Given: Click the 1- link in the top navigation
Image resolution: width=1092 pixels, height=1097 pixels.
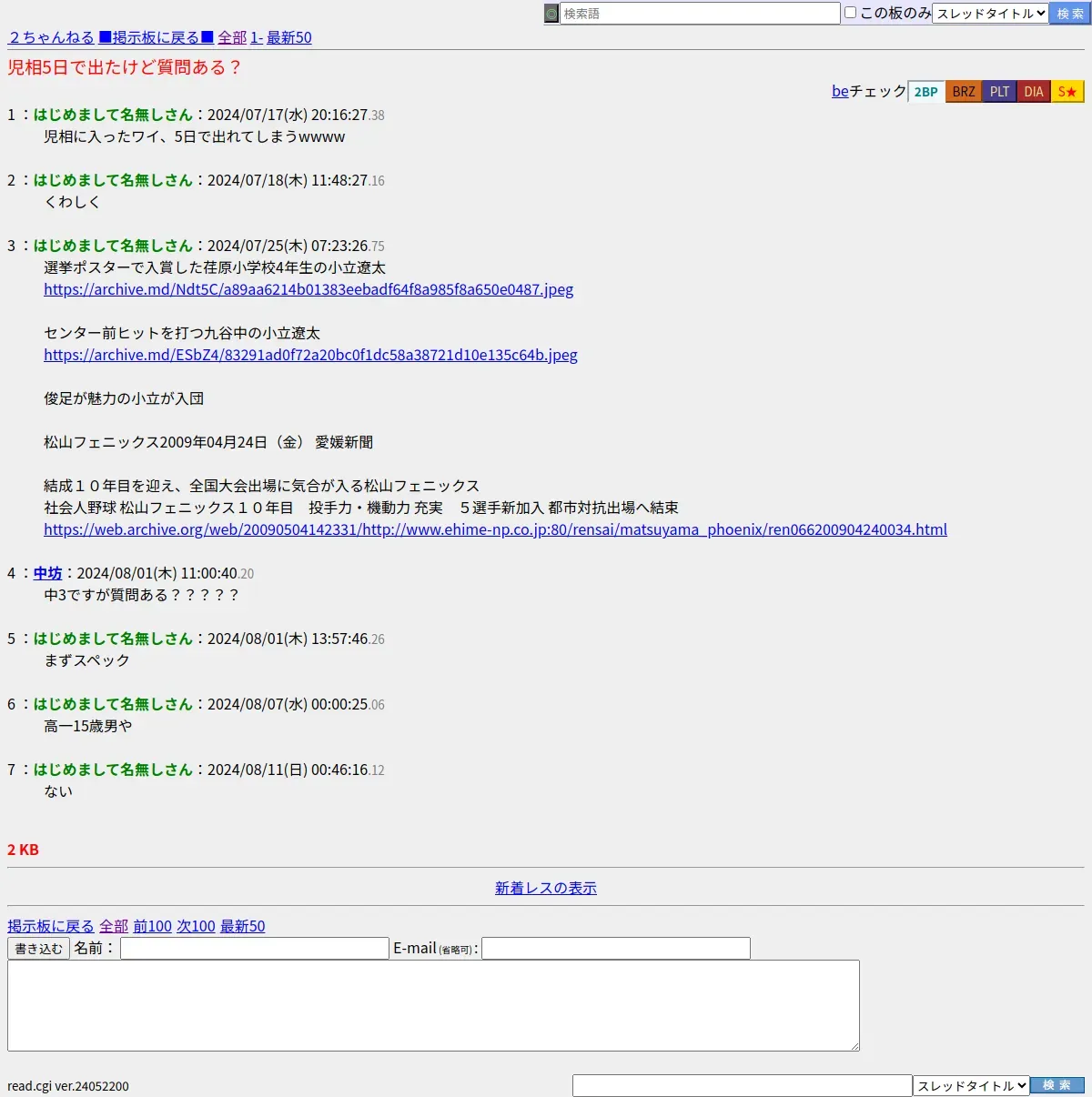Looking at the screenshot, I should 257,37.
